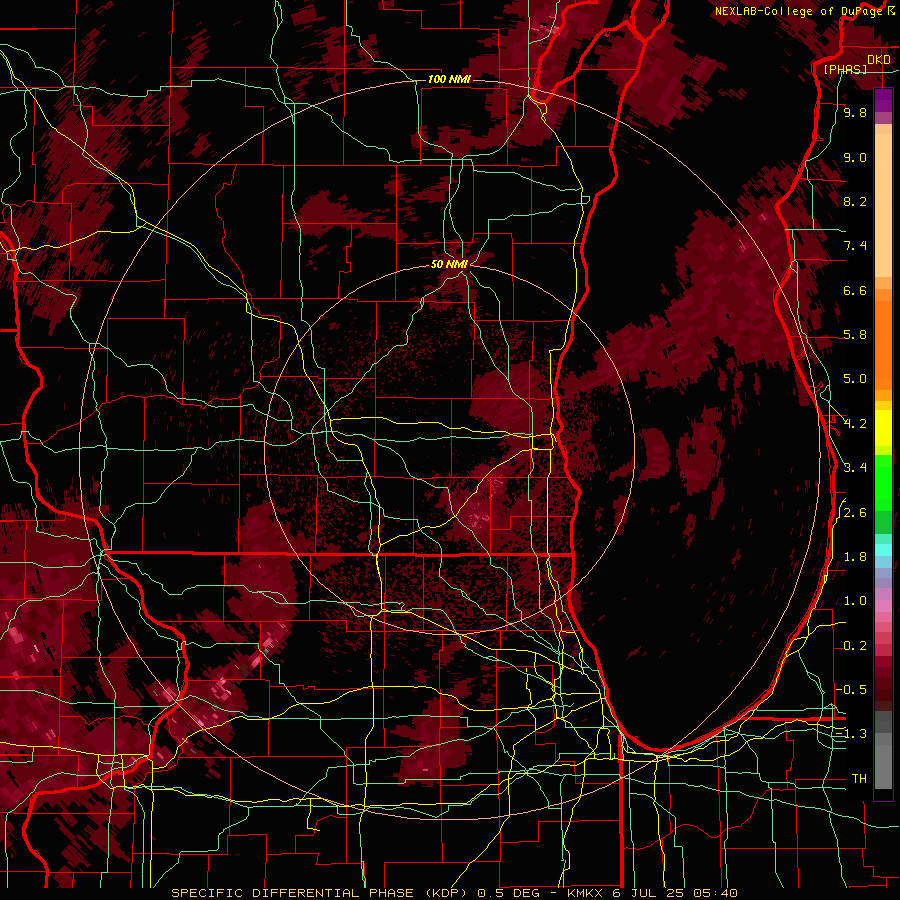The width and height of the screenshot is (900, 900).
Task: Click the DKD label above the color scale
Action: pos(879,60)
